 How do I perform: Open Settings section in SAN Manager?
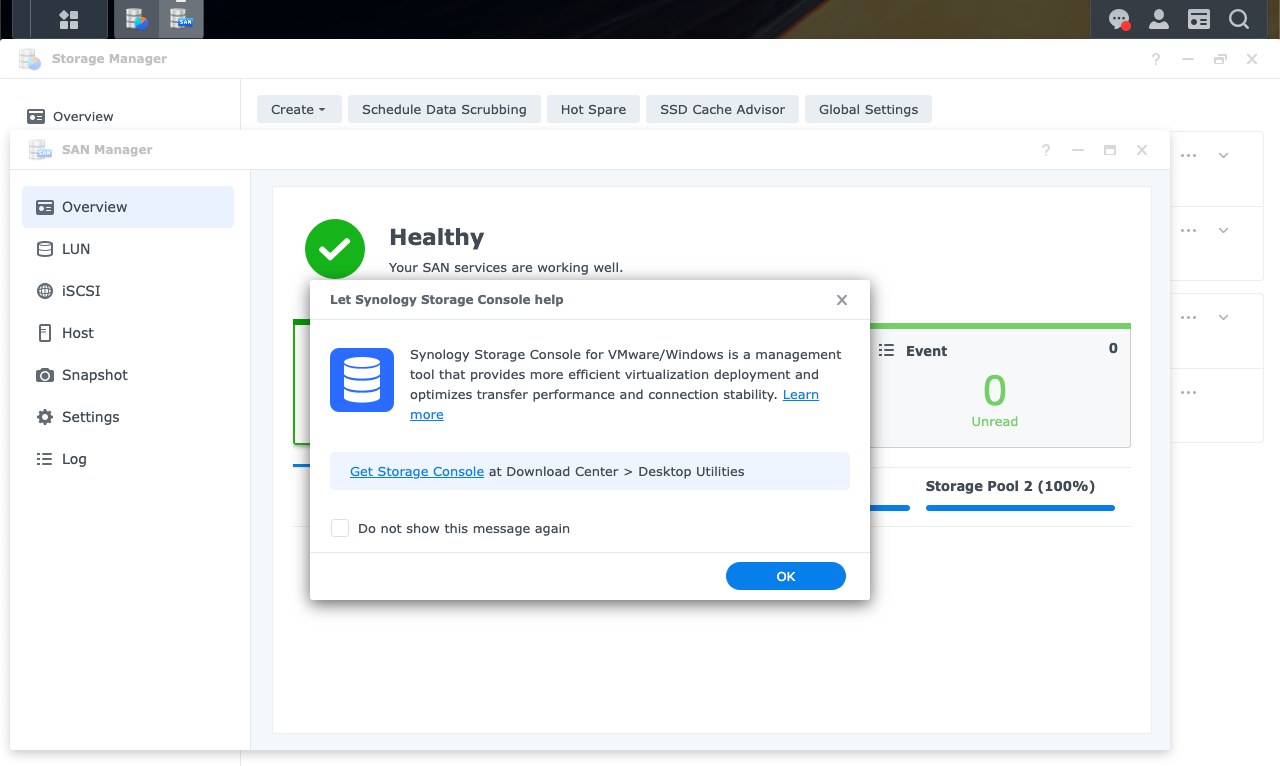click(128, 417)
